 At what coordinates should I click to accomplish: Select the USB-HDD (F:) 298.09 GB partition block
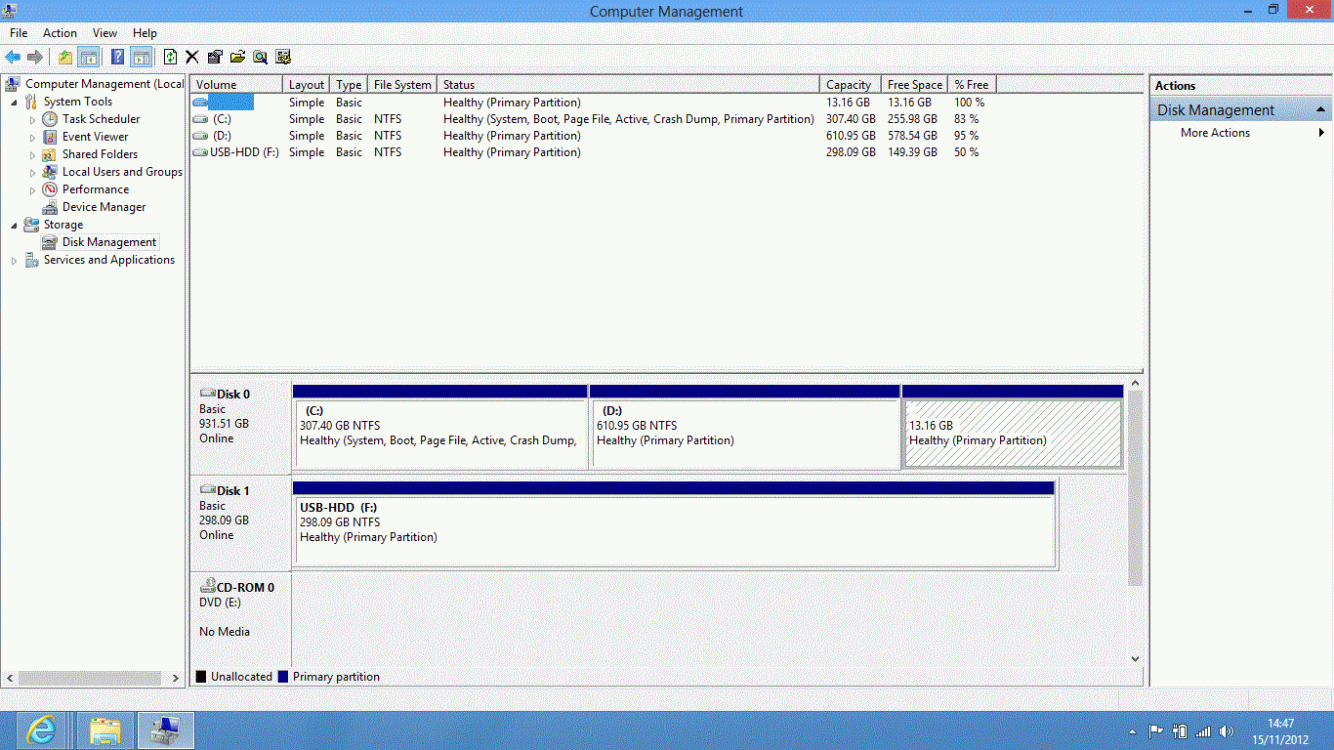pyautogui.click(x=674, y=524)
